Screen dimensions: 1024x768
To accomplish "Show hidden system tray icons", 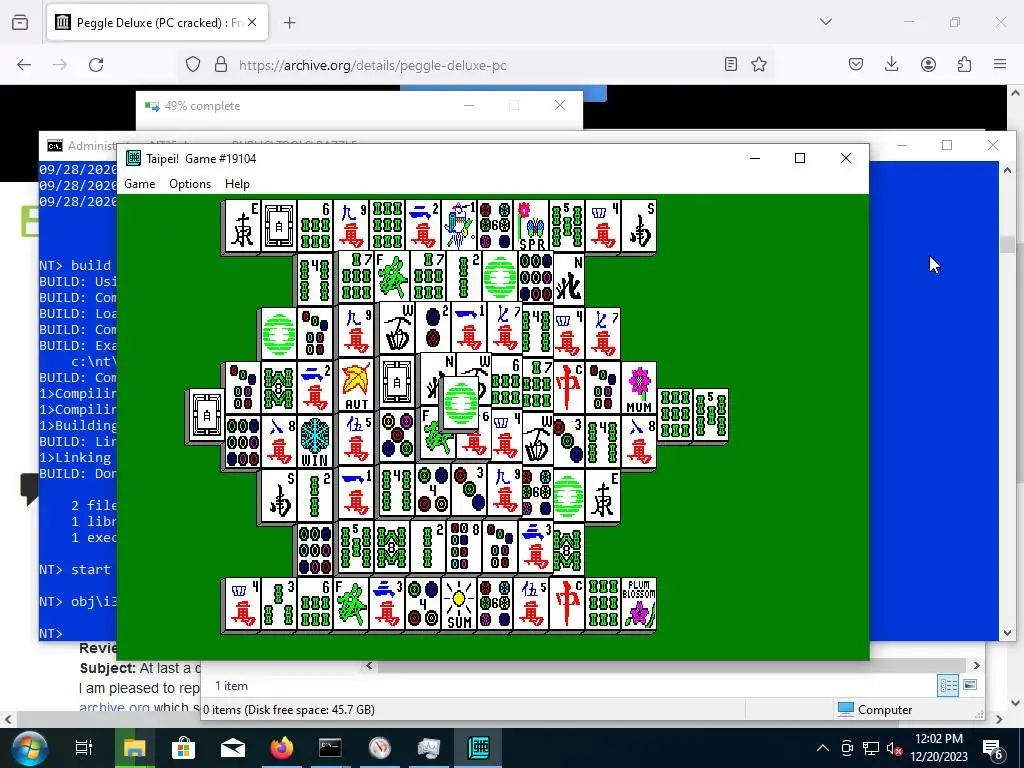I will click(x=823, y=748).
